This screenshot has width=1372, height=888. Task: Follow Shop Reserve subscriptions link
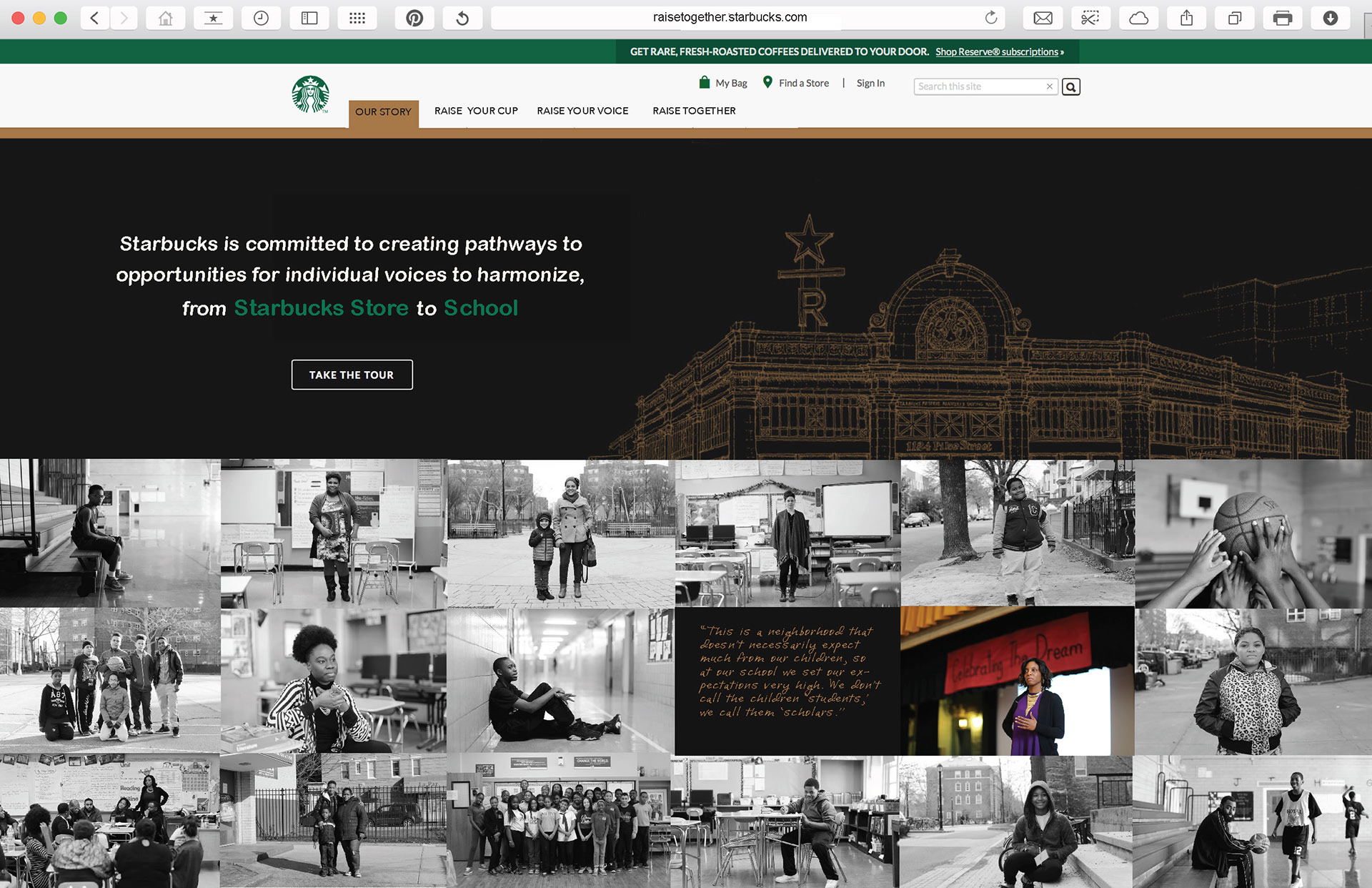pos(1000,51)
